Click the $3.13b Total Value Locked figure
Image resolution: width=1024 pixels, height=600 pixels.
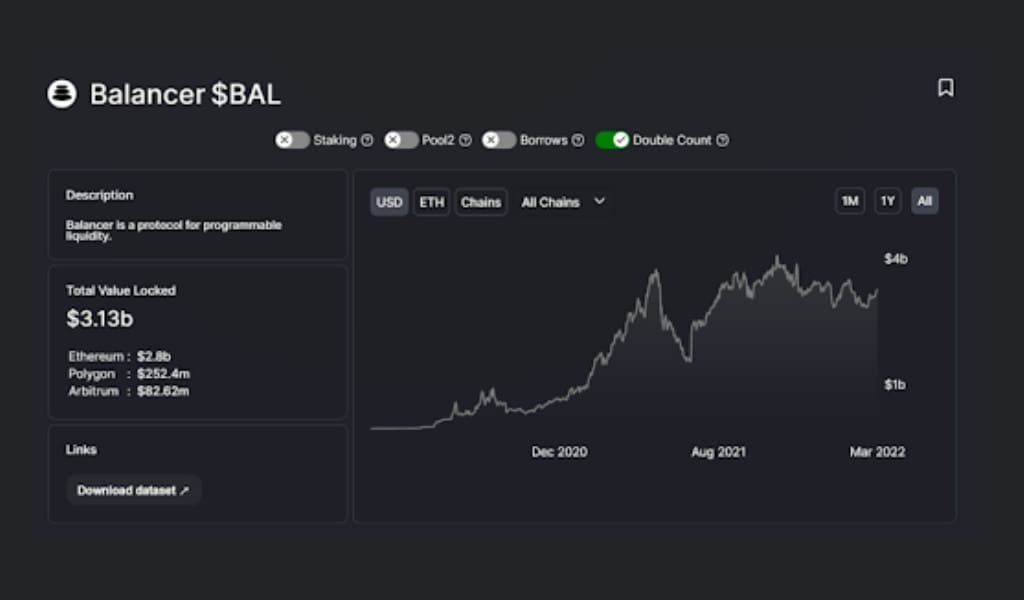coord(100,319)
